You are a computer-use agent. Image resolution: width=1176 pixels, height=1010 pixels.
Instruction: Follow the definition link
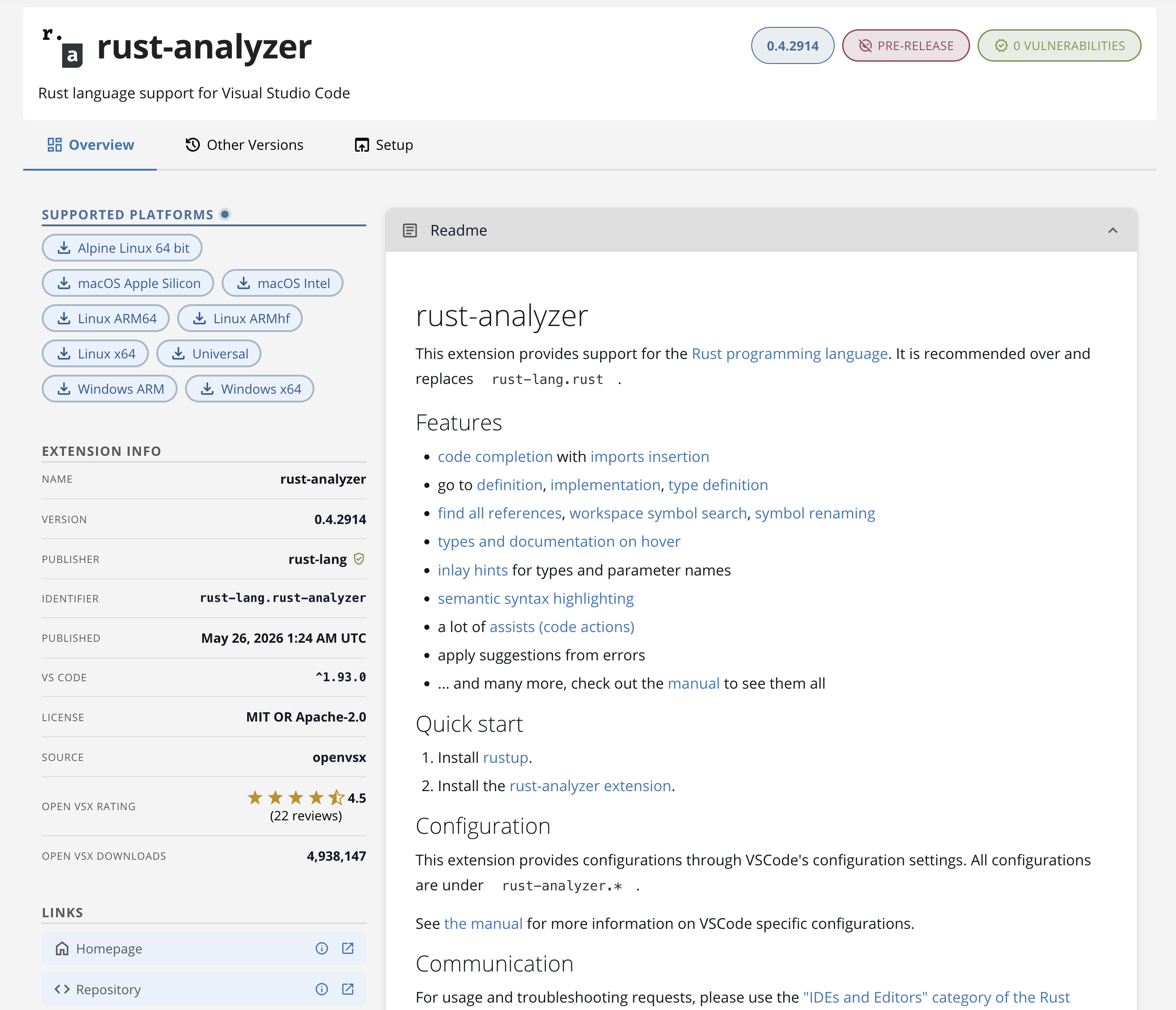[x=510, y=485]
